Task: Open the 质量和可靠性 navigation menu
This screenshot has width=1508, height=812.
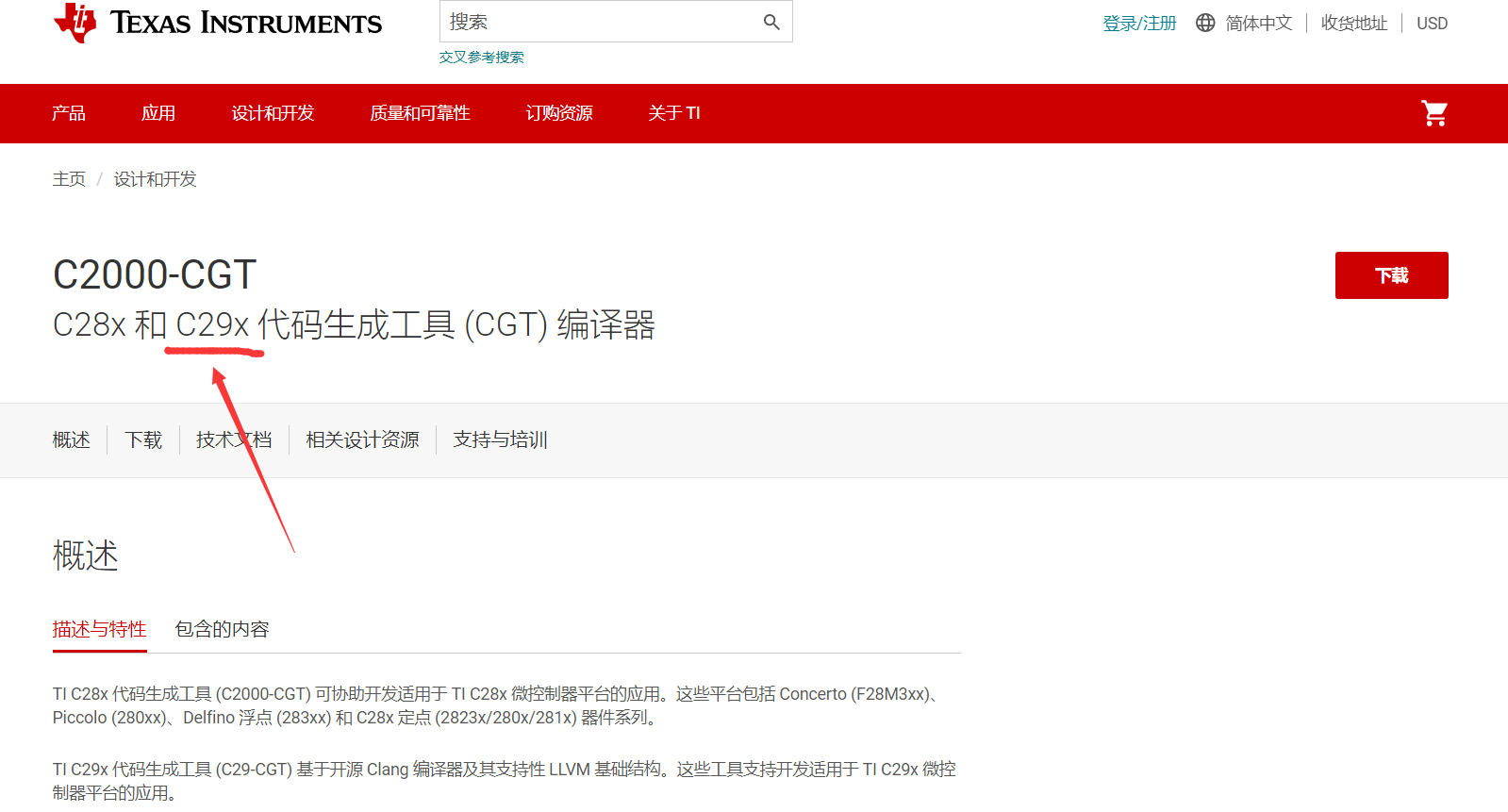Action: point(420,113)
